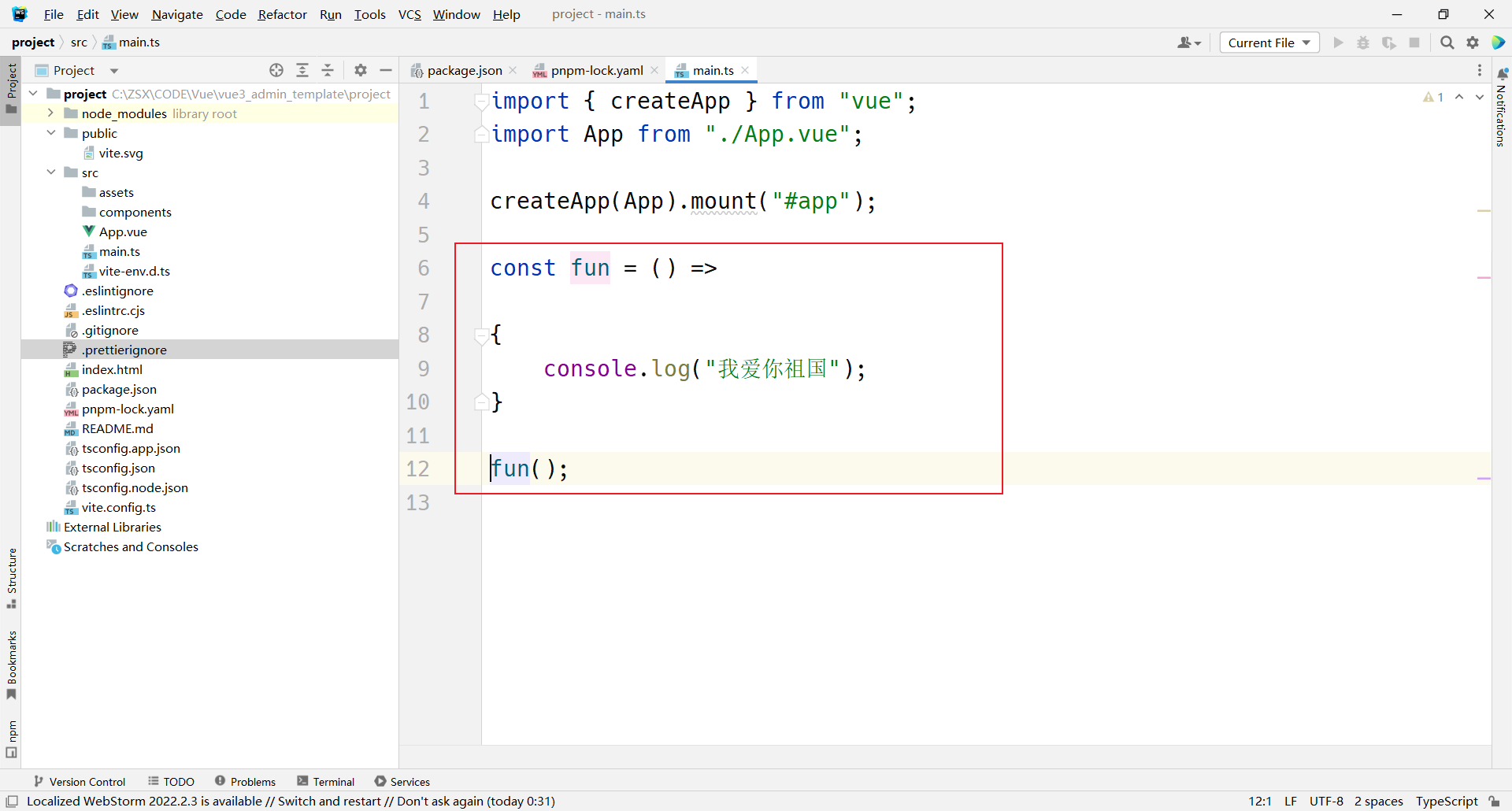Click Run with Coverage icon
1512x811 pixels.
tap(1389, 43)
